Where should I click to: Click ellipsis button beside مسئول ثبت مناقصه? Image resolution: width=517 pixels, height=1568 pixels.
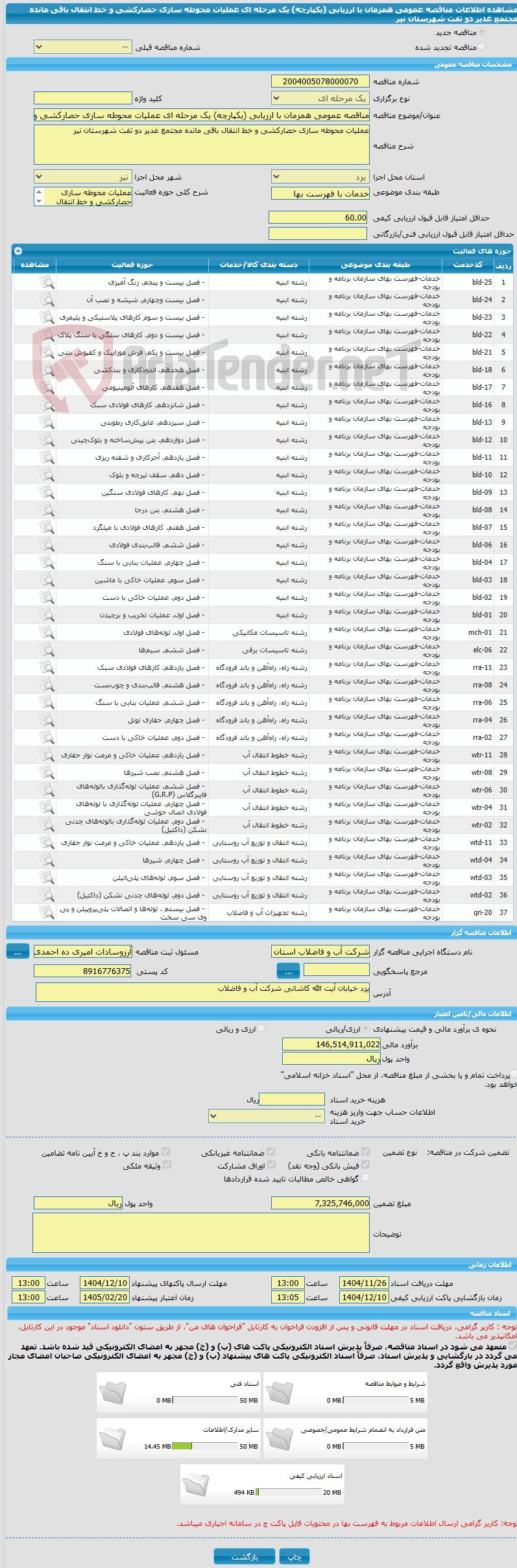18,951
